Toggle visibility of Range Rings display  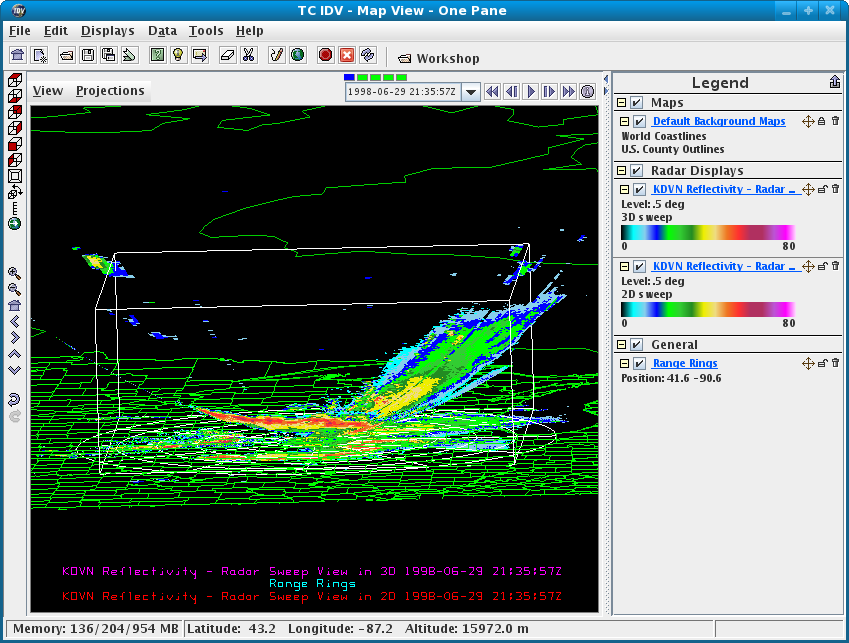click(x=639, y=364)
